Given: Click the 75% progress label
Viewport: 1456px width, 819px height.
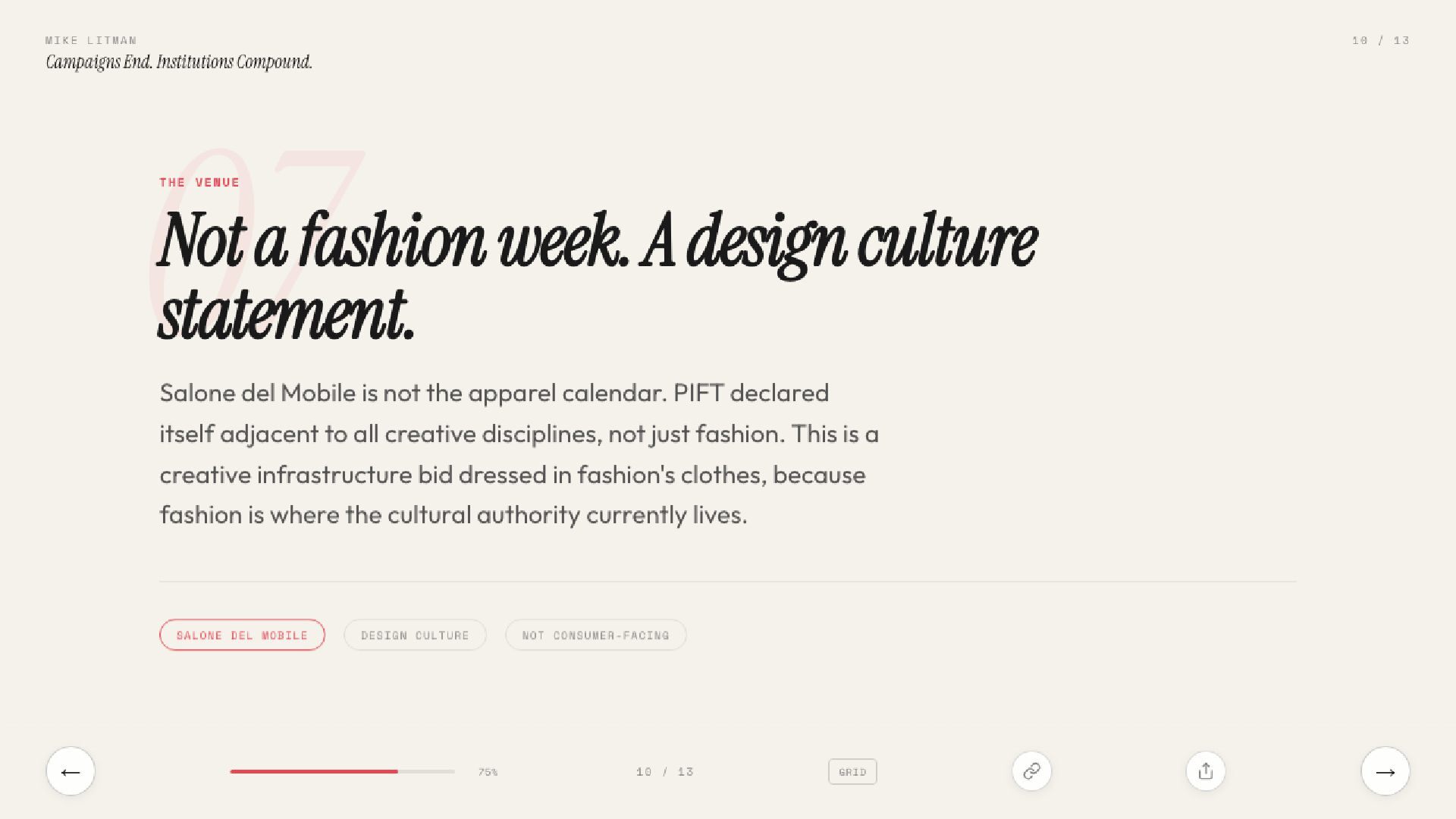Looking at the screenshot, I should coord(488,772).
